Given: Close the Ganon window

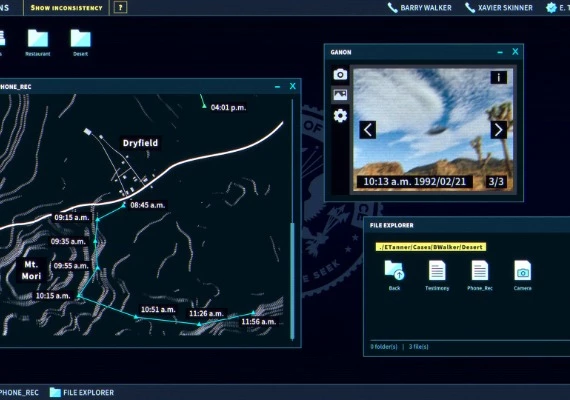Looking at the screenshot, I should [x=515, y=52].
